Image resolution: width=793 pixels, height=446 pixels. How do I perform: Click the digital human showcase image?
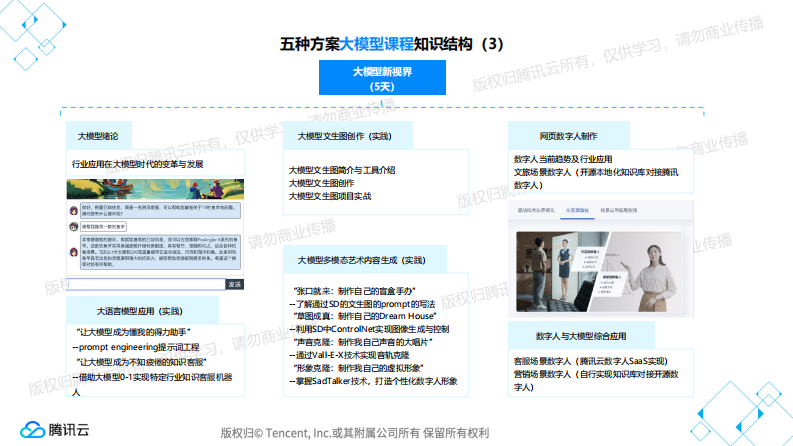click(x=598, y=272)
